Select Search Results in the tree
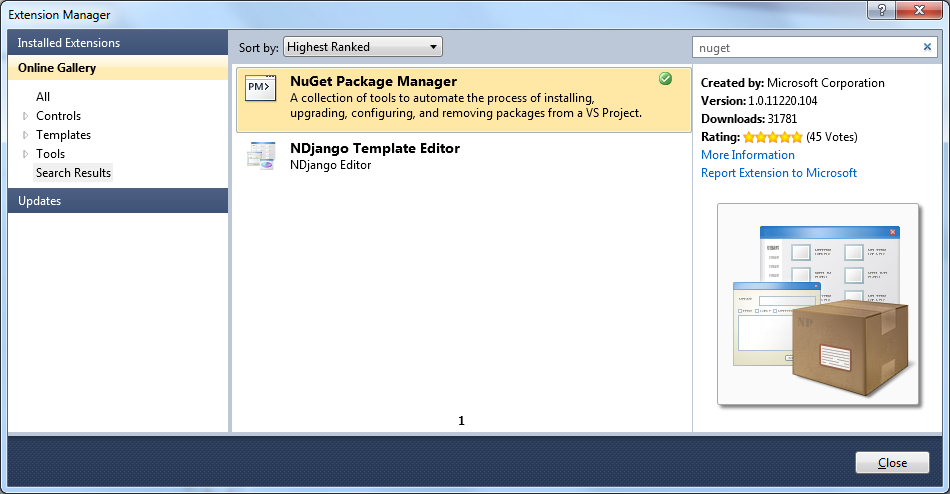This screenshot has width=950, height=494. (74, 173)
